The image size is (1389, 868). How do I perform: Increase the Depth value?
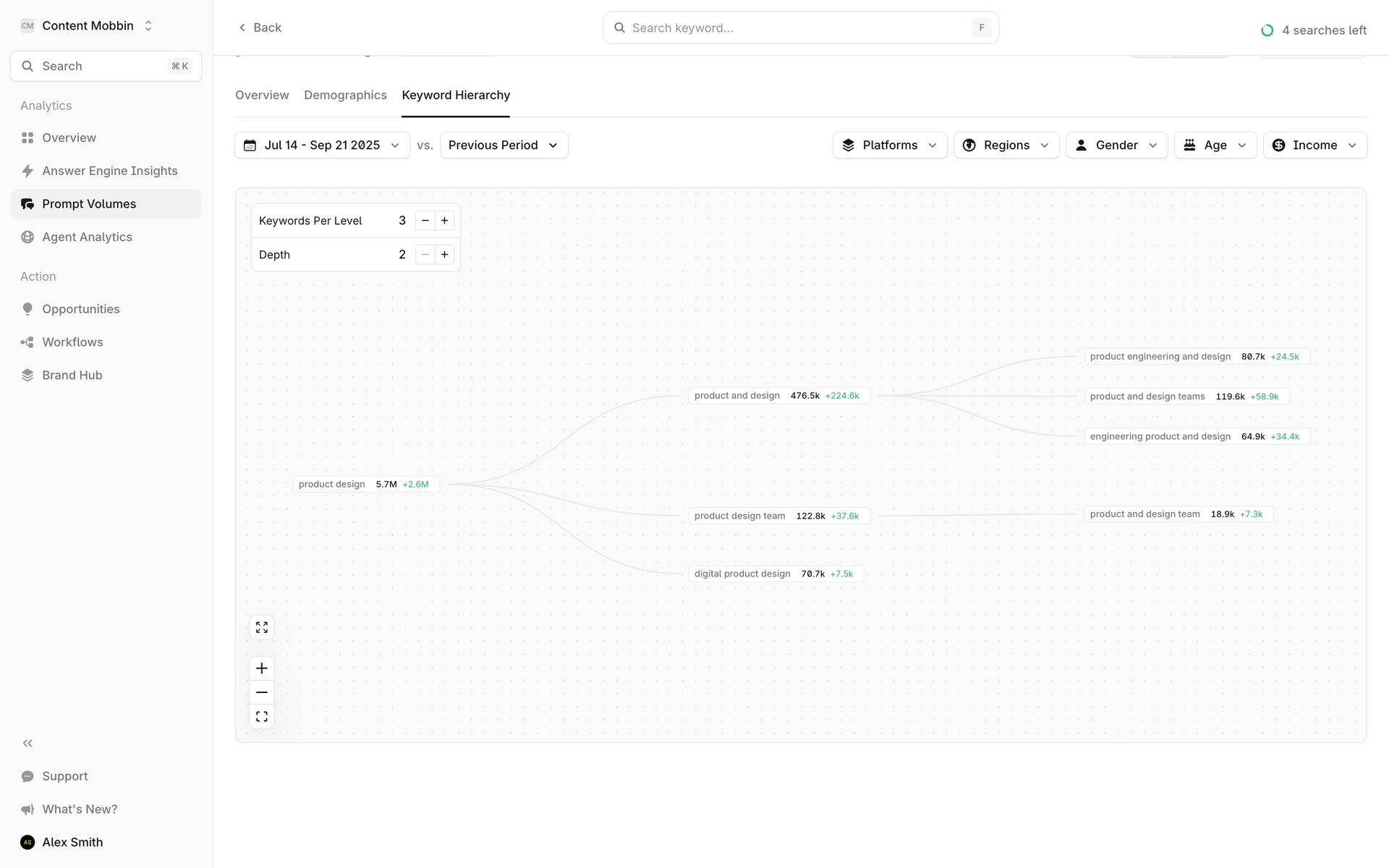click(x=445, y=255)
